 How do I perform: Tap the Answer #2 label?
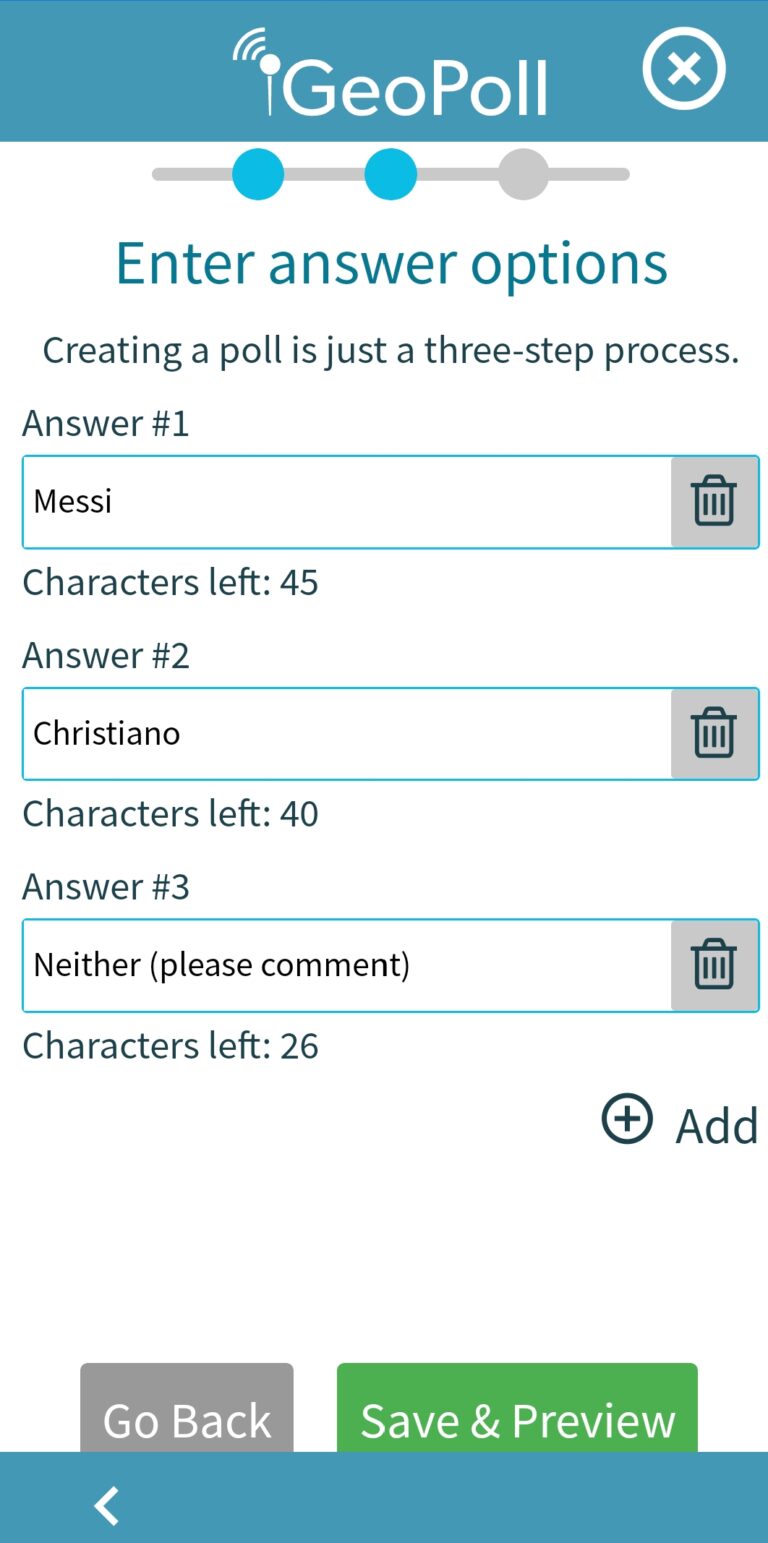tap(106, 655)
